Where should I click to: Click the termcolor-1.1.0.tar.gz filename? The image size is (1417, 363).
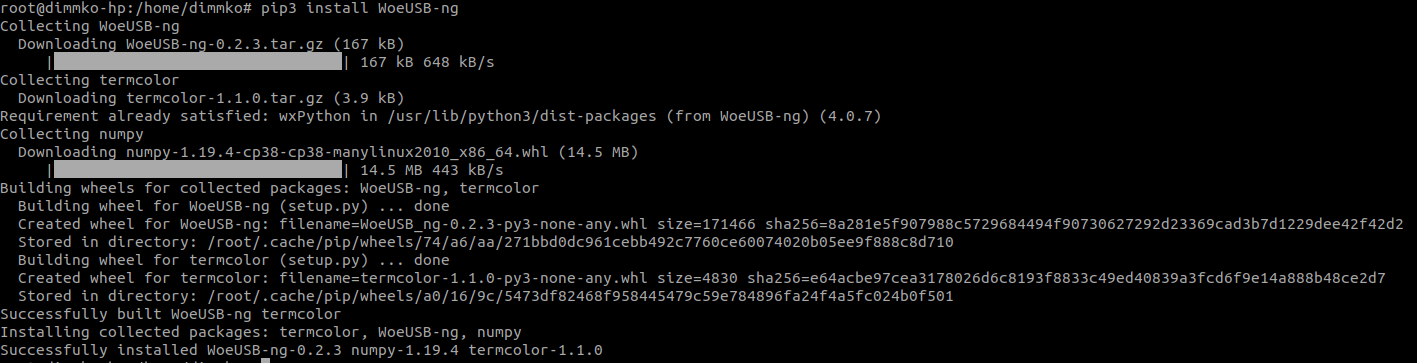click(227, 98)
